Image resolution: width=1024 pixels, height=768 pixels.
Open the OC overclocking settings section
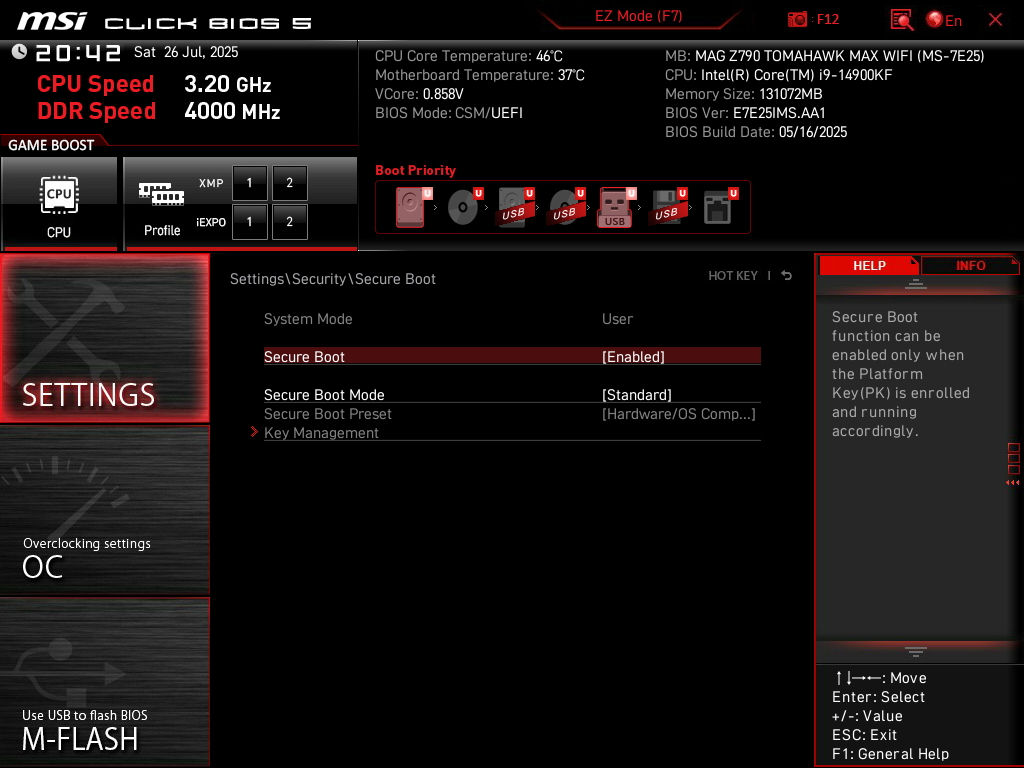[105, 510]
